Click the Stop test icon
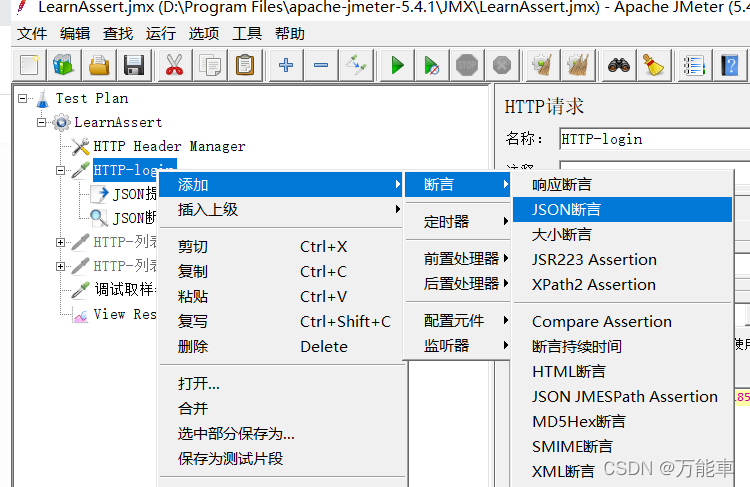This screenshot has width=750, height=487. click(467, 65)
